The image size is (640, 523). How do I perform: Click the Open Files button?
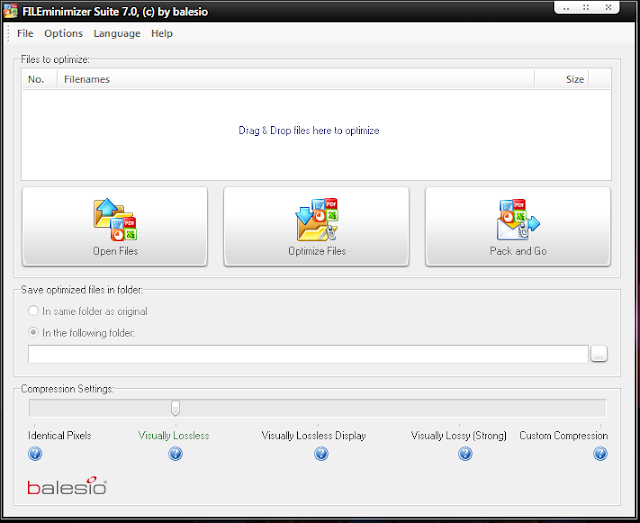point(115,227)
